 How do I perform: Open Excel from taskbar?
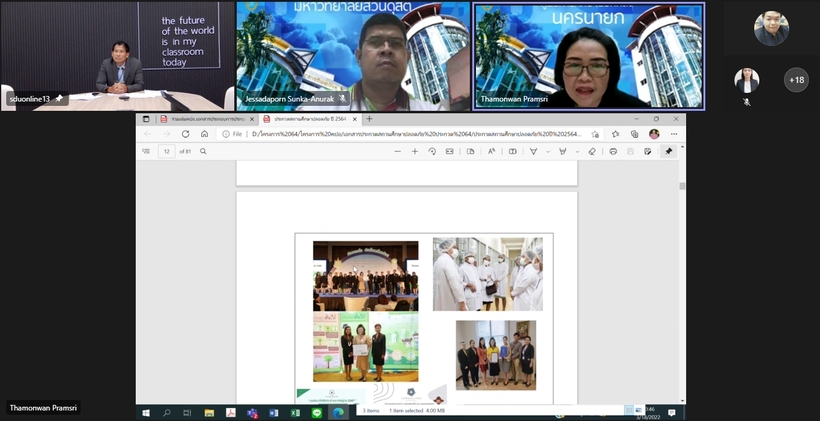[x=295, y=413]
